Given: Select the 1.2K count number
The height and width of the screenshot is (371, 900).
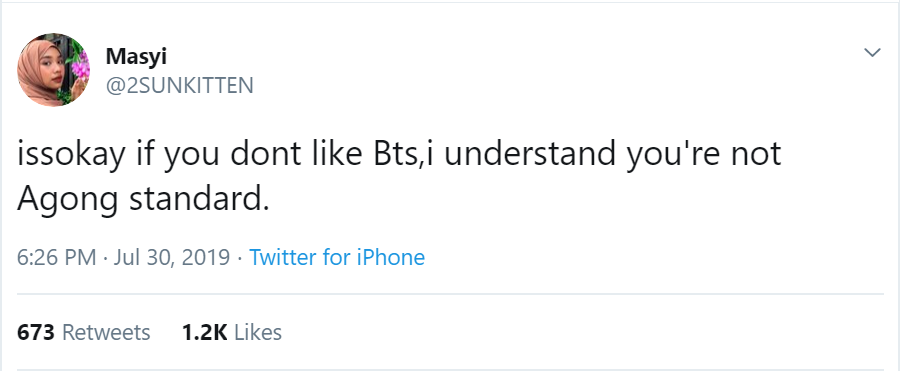Looking at the screenshot, I should coord(204,332).
